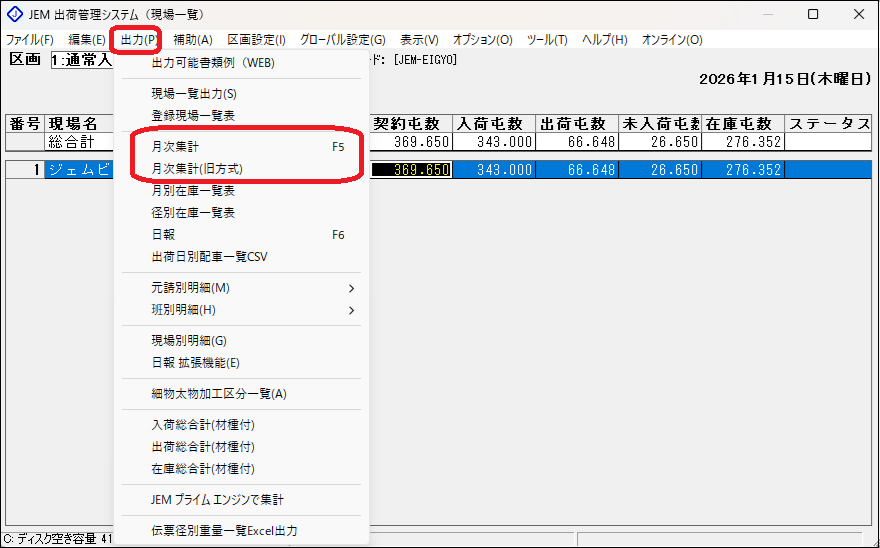Screen dimensions: 880x548
Task: Choose 月次集計(旧方式) menu entry
Action: pyautogui.click(x=196, y=168)
